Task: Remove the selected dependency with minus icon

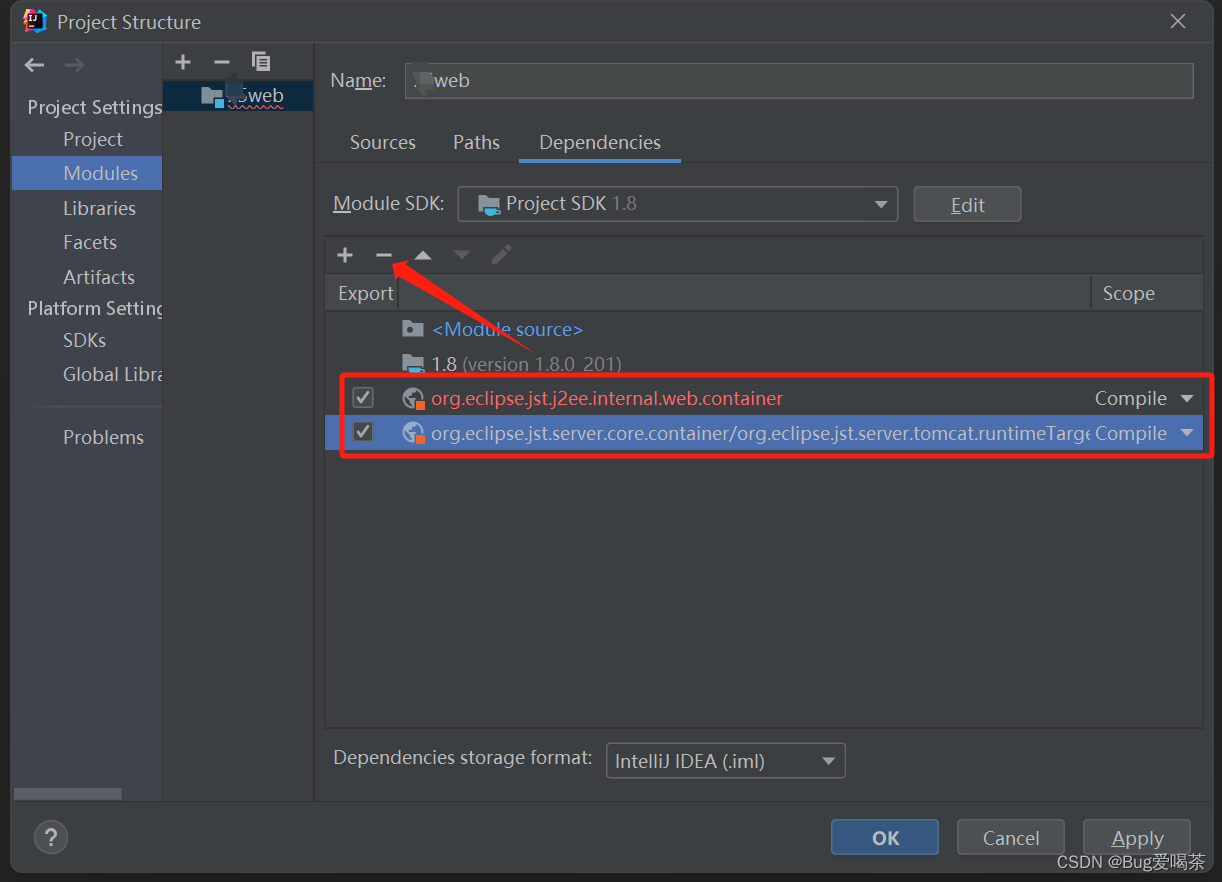Action: (384, 255)
